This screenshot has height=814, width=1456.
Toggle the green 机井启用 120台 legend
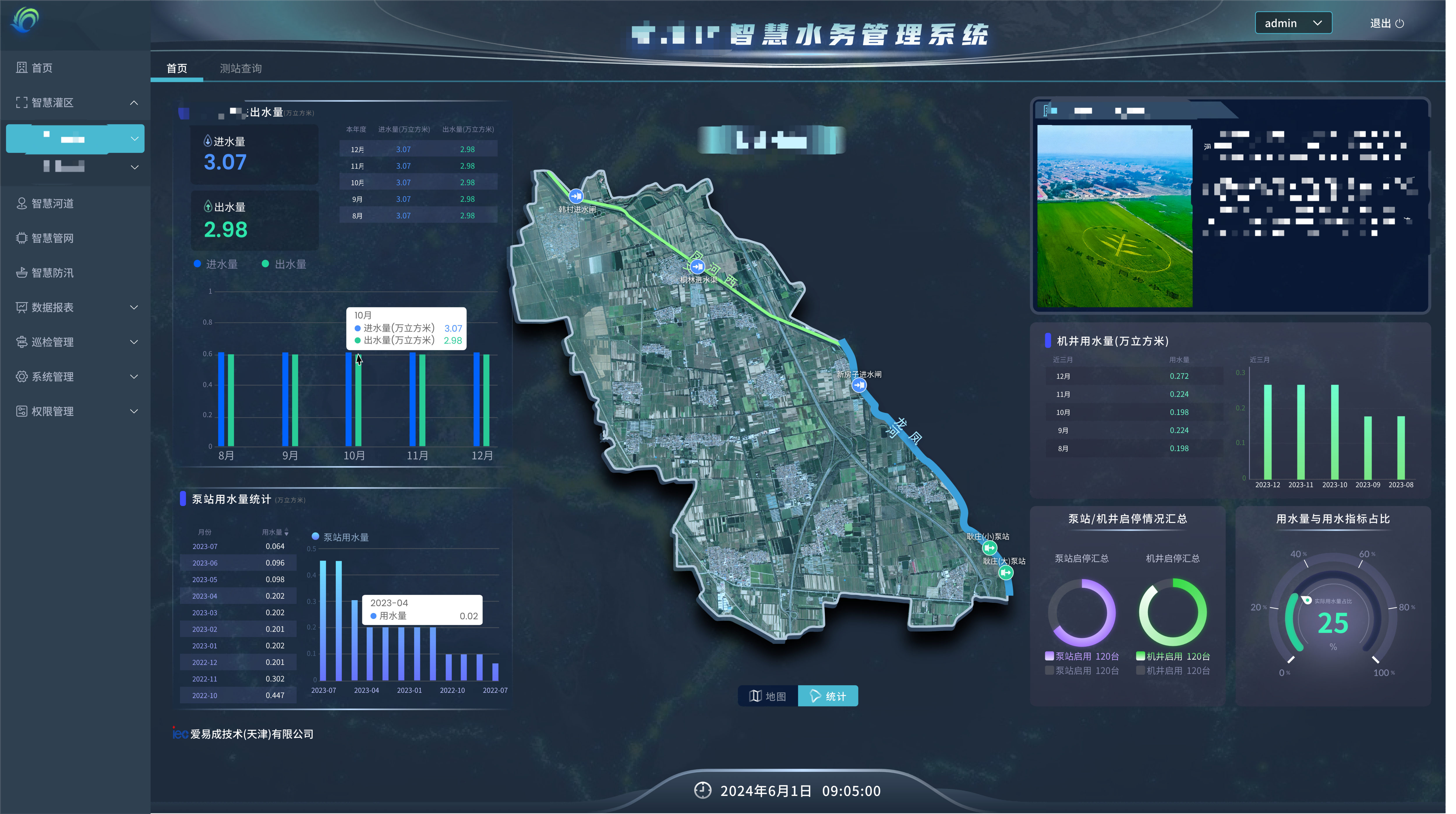pyautogui.click(x=1173, y=656)
